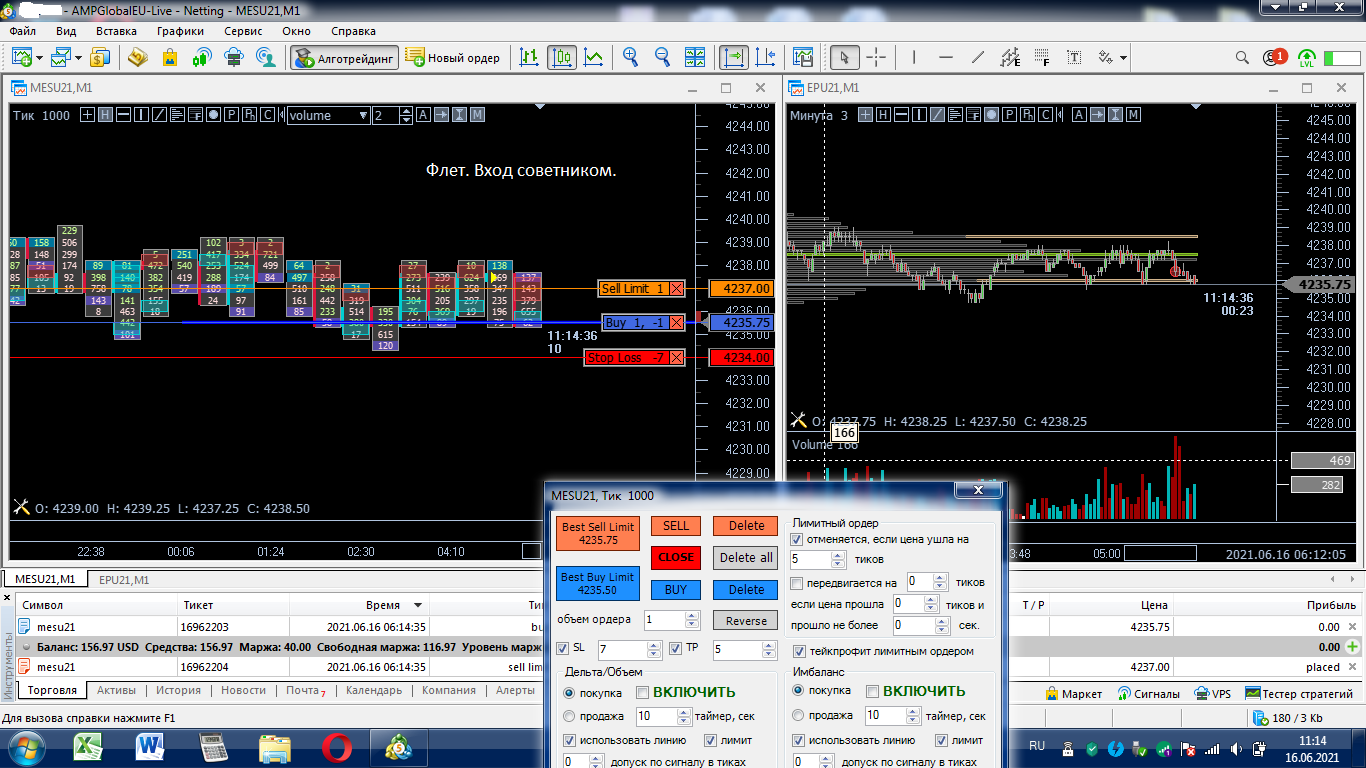Image resolution: width=1366 pixels, height=768 pixels.
Task: Zoom out the chart with magnifier minus
Action: coord(662,58)
